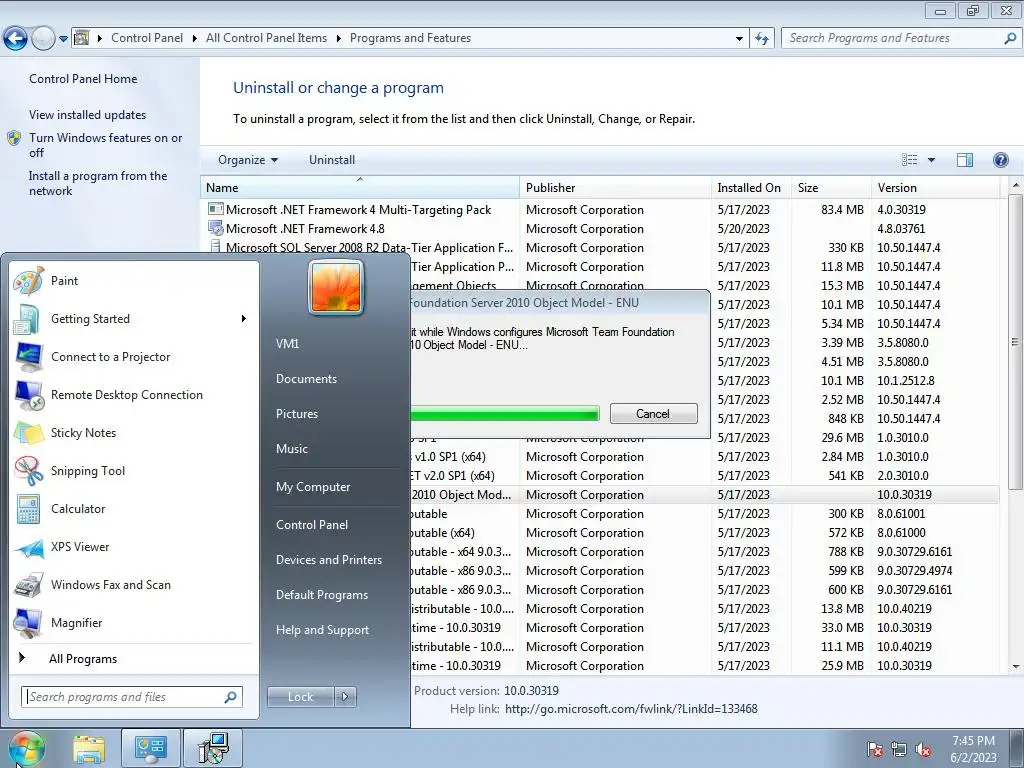The height and width of the screenshot is (768, 1024).
Task: Select Microsoft .NET Framework 4 Multi-Targeting Pack
Action: click(x=600, y=210)
